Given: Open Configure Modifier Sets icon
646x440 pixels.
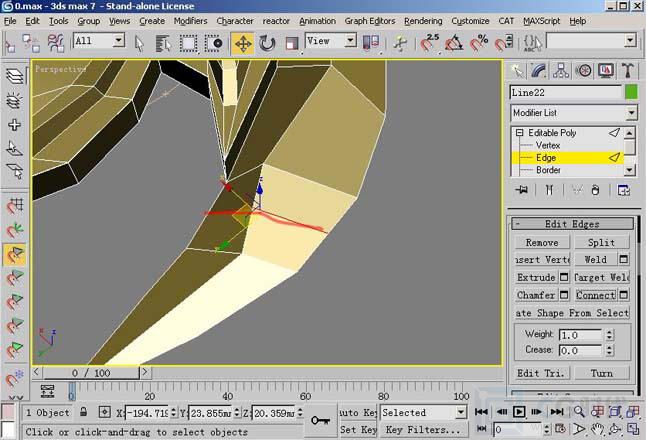Looking at the screenshot, I should tap(623, 190).
